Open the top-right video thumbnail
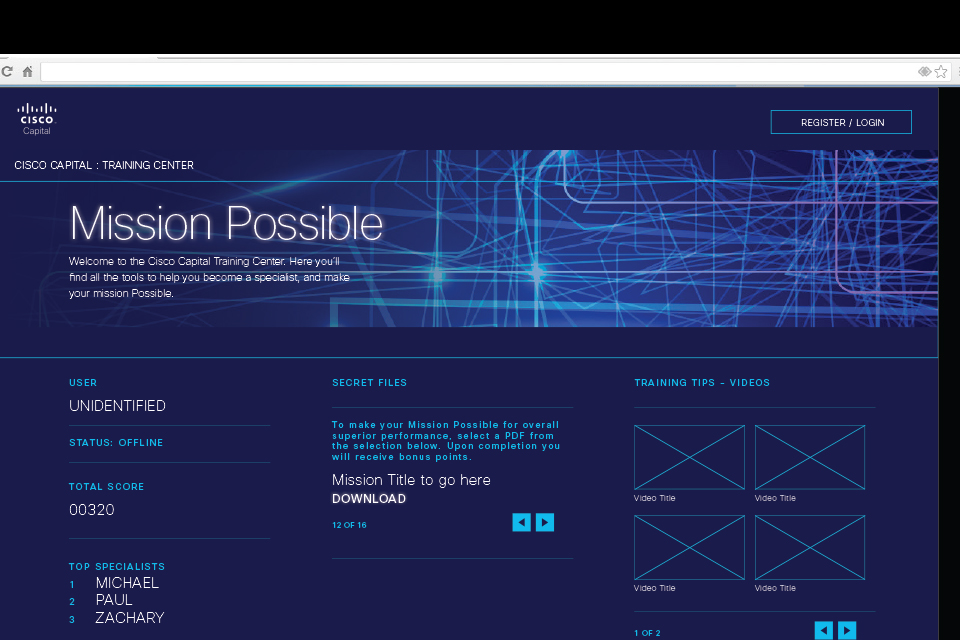Viewport: 960px width, 640px height. tap(810, 457)
